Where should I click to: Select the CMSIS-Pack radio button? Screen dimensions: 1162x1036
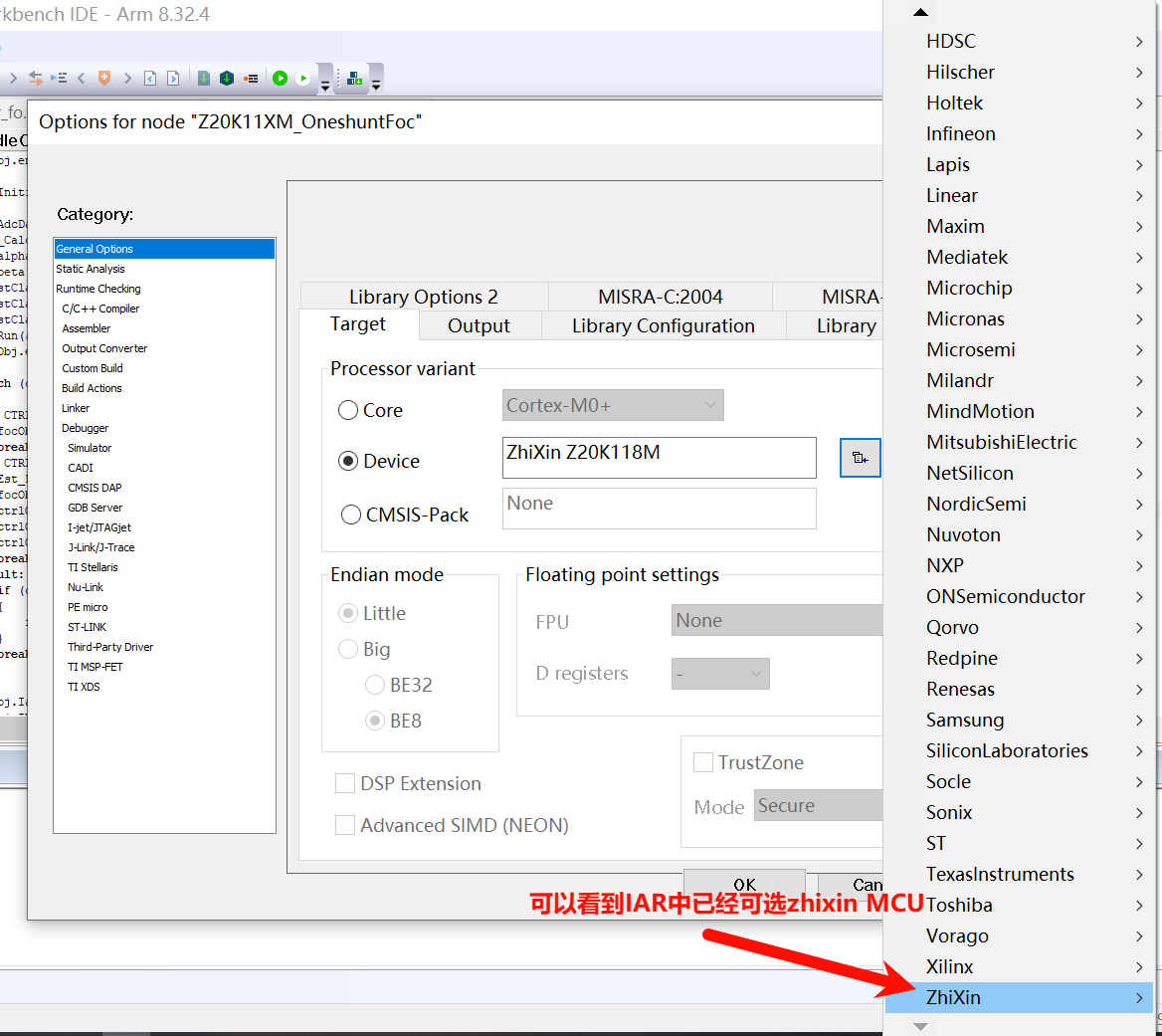350,515
